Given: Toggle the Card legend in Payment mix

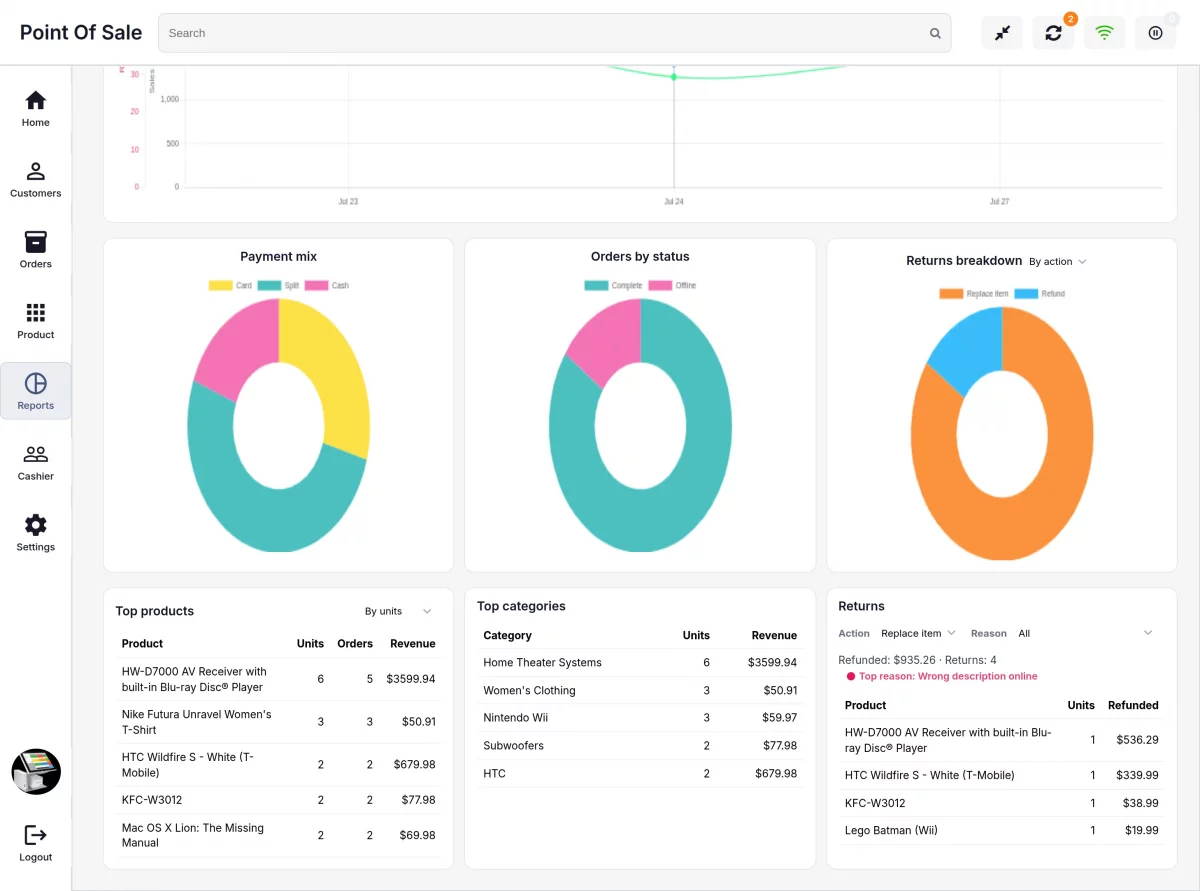Looking at the screenshot, I should [230, 286].
